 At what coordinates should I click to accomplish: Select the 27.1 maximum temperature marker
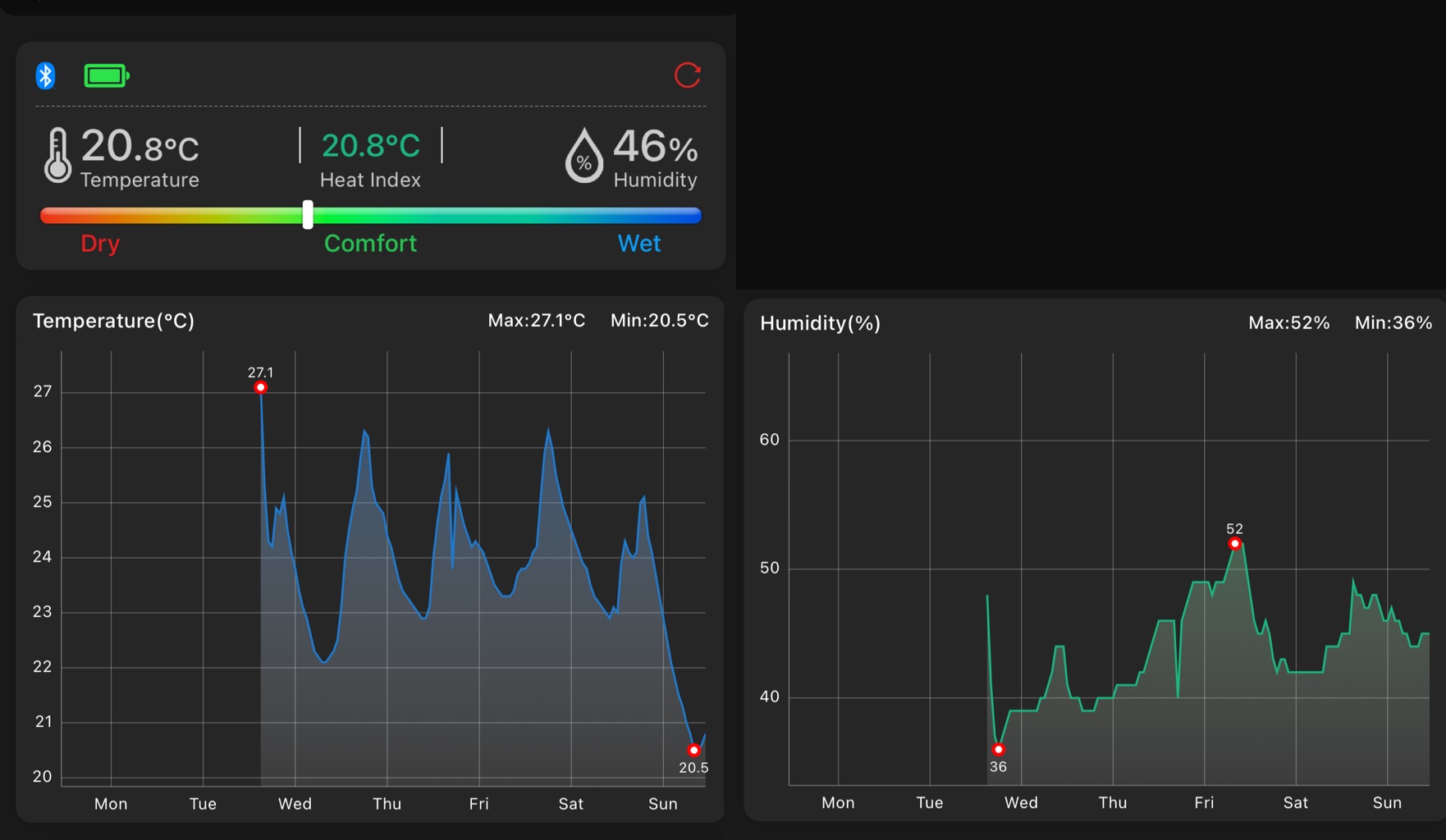click(260, 387)
